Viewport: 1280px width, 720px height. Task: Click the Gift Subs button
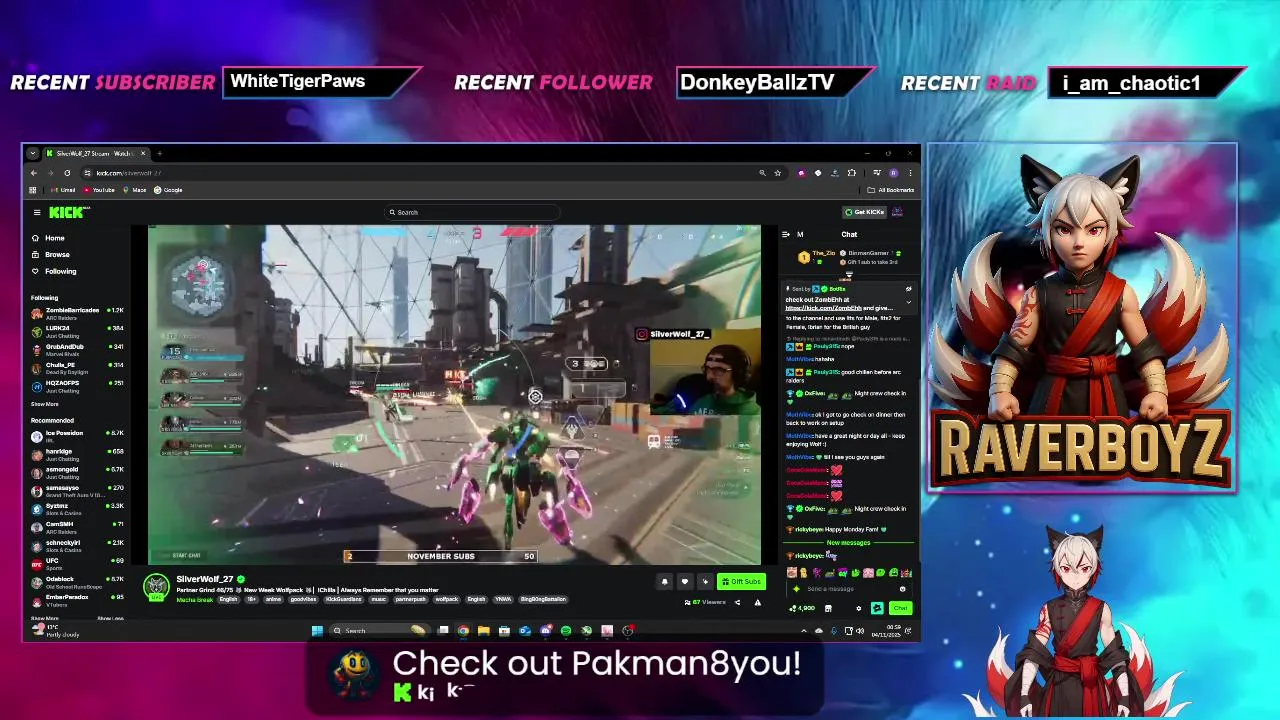coord(741,581)
